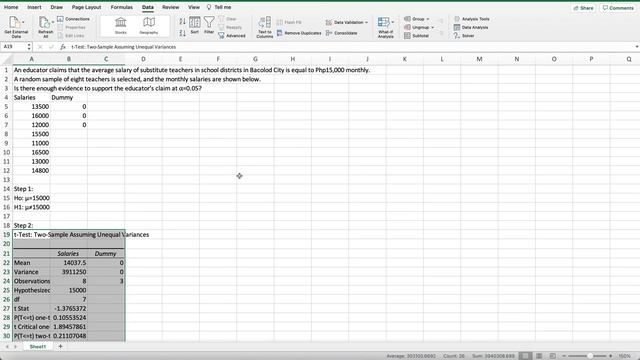Select column A header
Image resolution: width=640 pixels, height=360 pixels.
pos(31,59)
